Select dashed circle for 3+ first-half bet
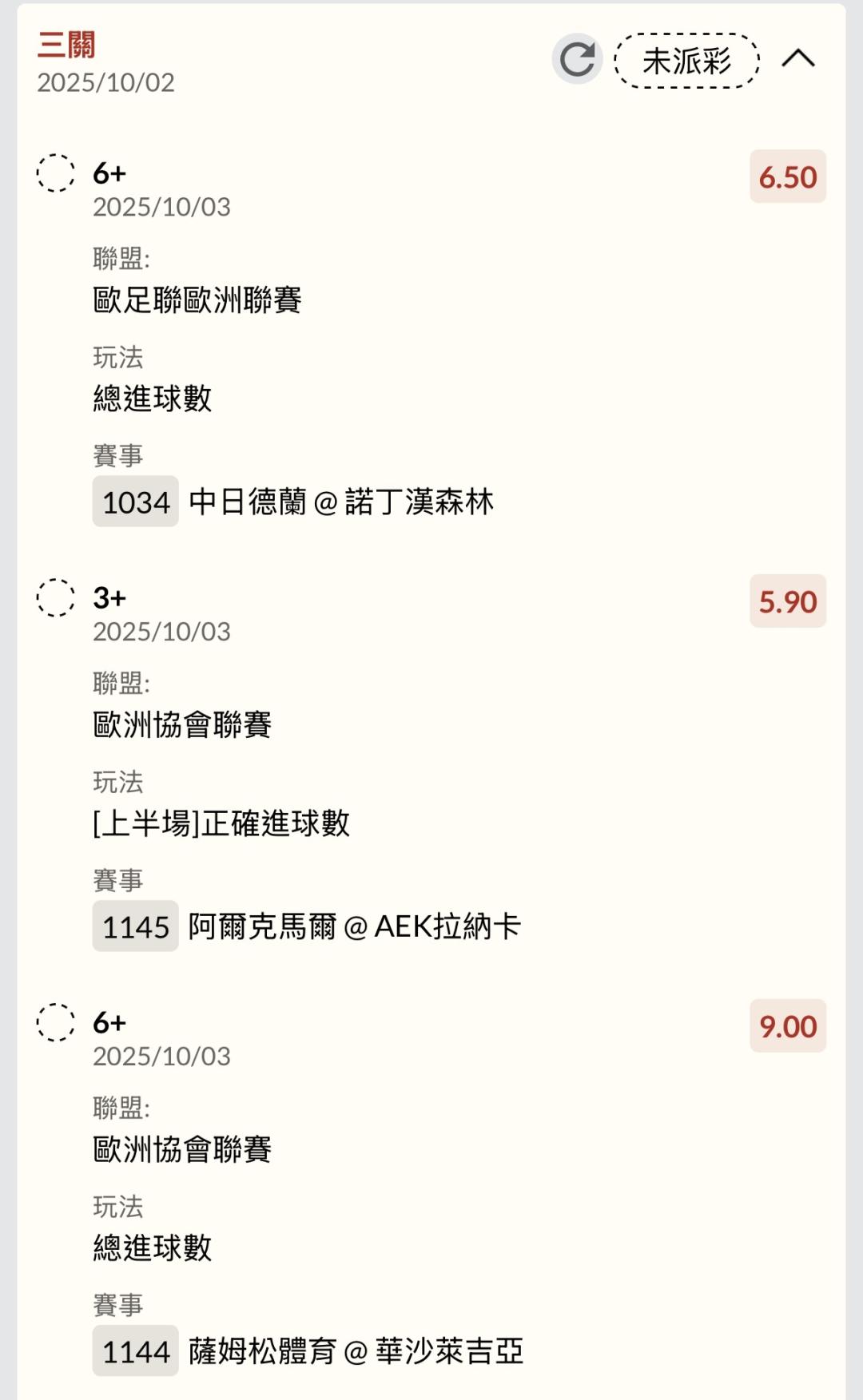This screenshot has width=863, height=1400. click(56, 597)
